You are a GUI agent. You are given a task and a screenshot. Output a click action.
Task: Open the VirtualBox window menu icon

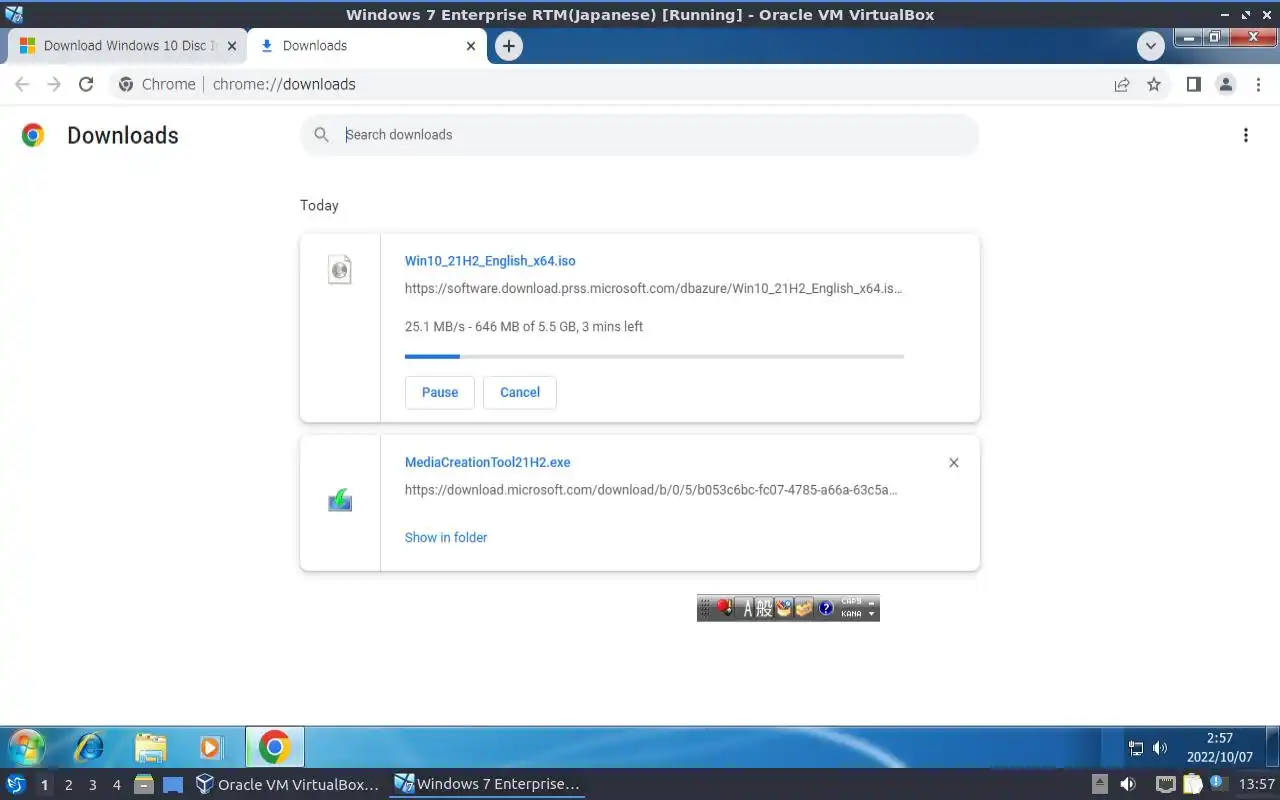pos(14,14)
